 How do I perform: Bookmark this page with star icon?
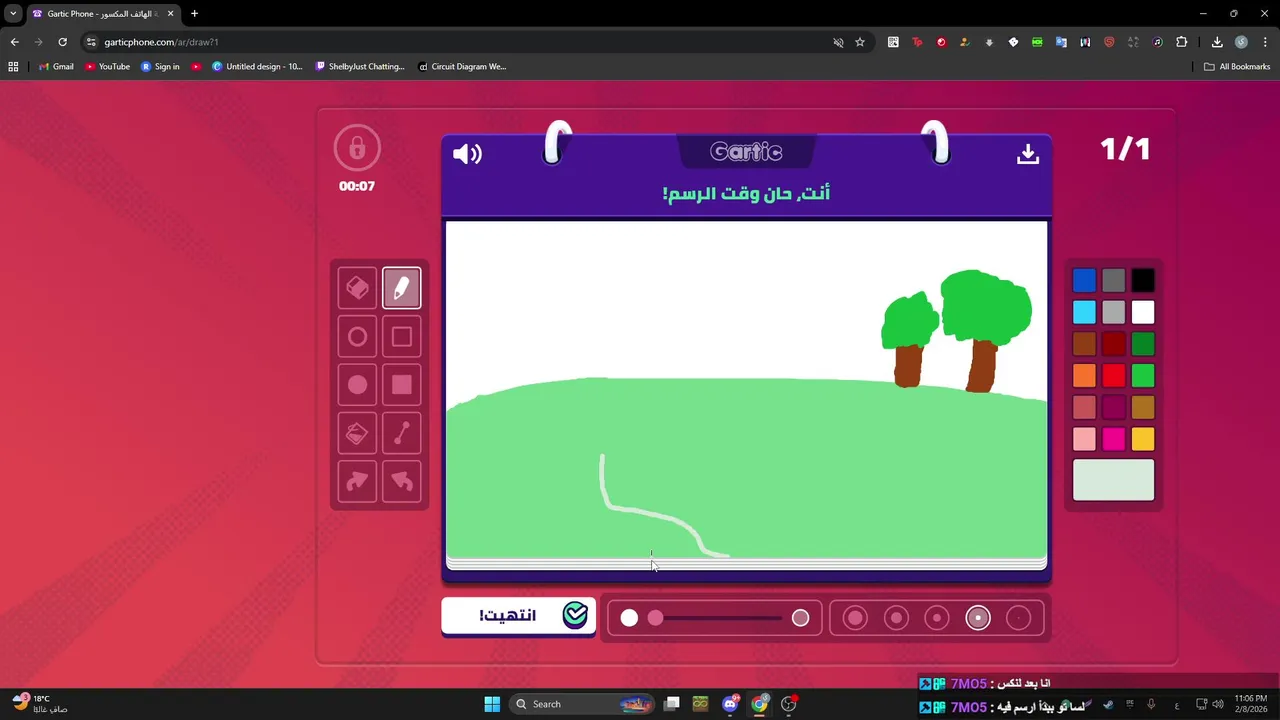tap(859, 42)
